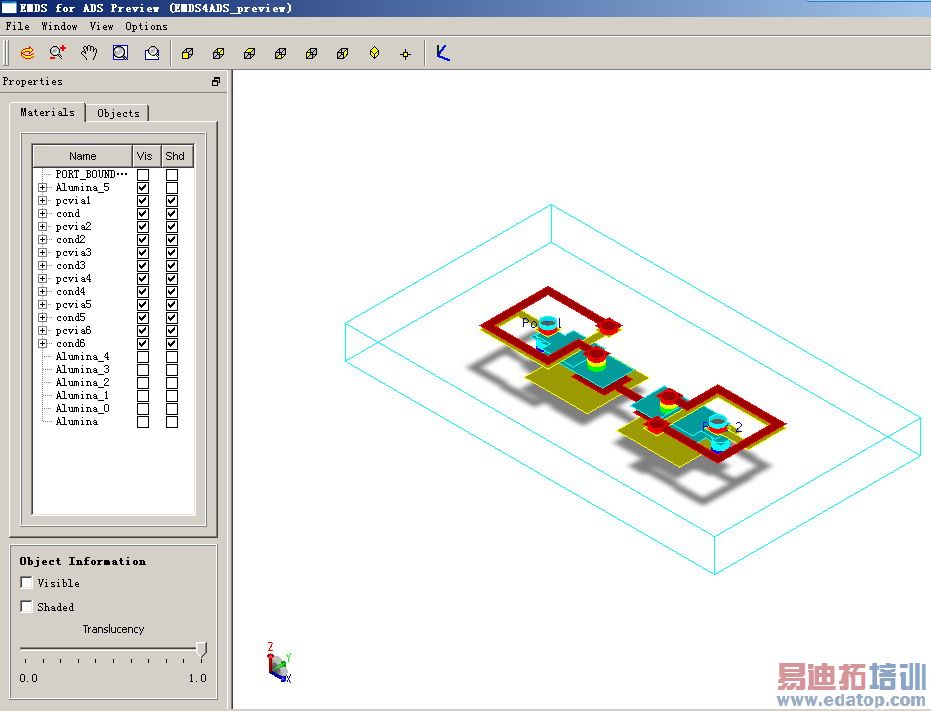Click the XYZ axis triad in the viewport
The width and height of the screenshot is (931, 711).
(279, 662)
